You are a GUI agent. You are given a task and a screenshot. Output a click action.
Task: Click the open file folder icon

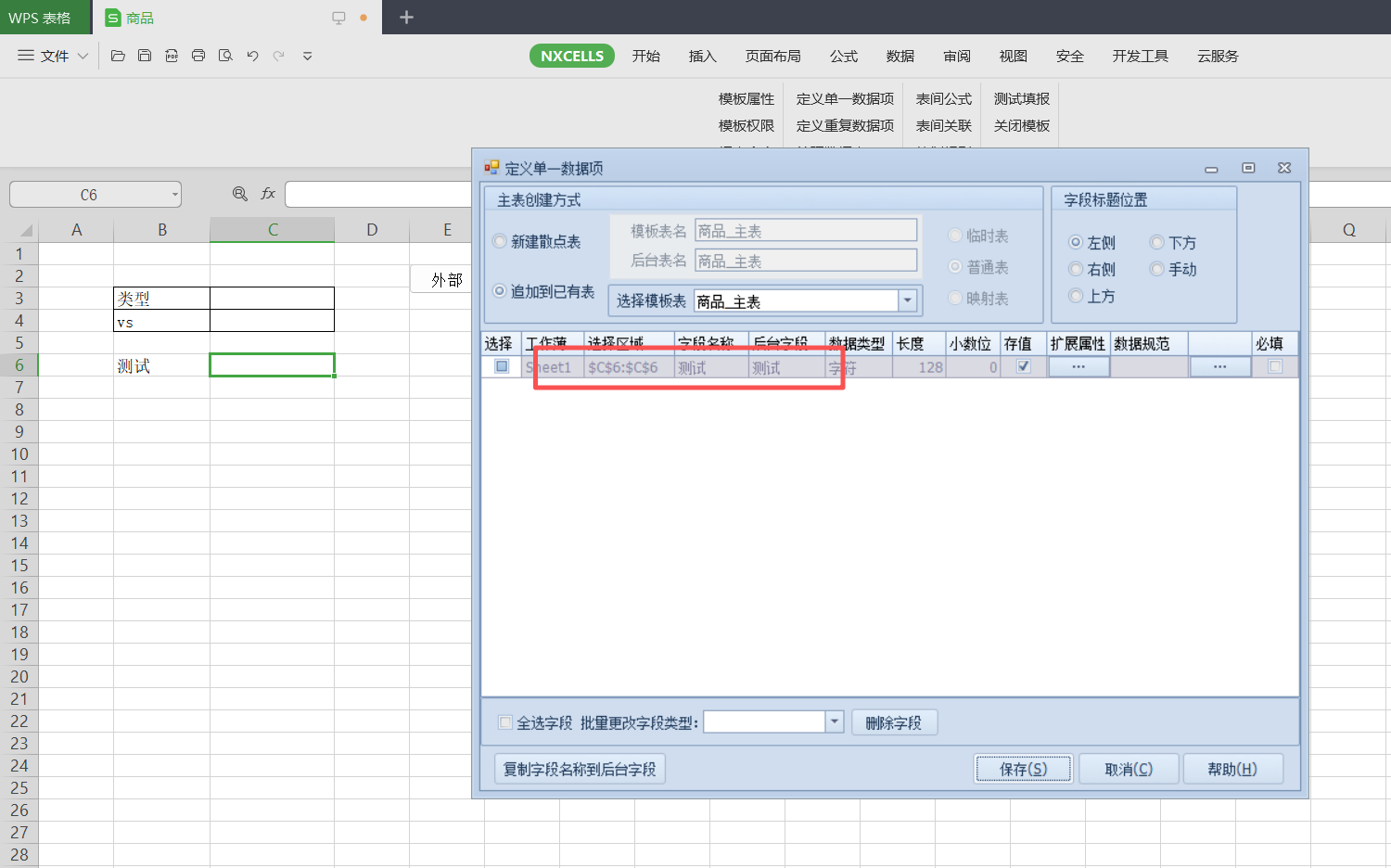(118, 56)
